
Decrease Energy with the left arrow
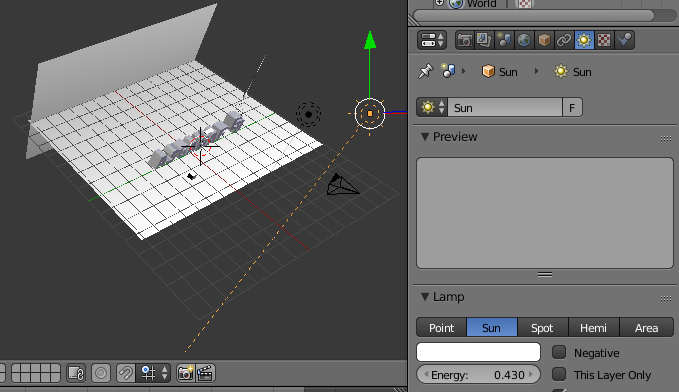pyautogui.click(x=426, y=375)
